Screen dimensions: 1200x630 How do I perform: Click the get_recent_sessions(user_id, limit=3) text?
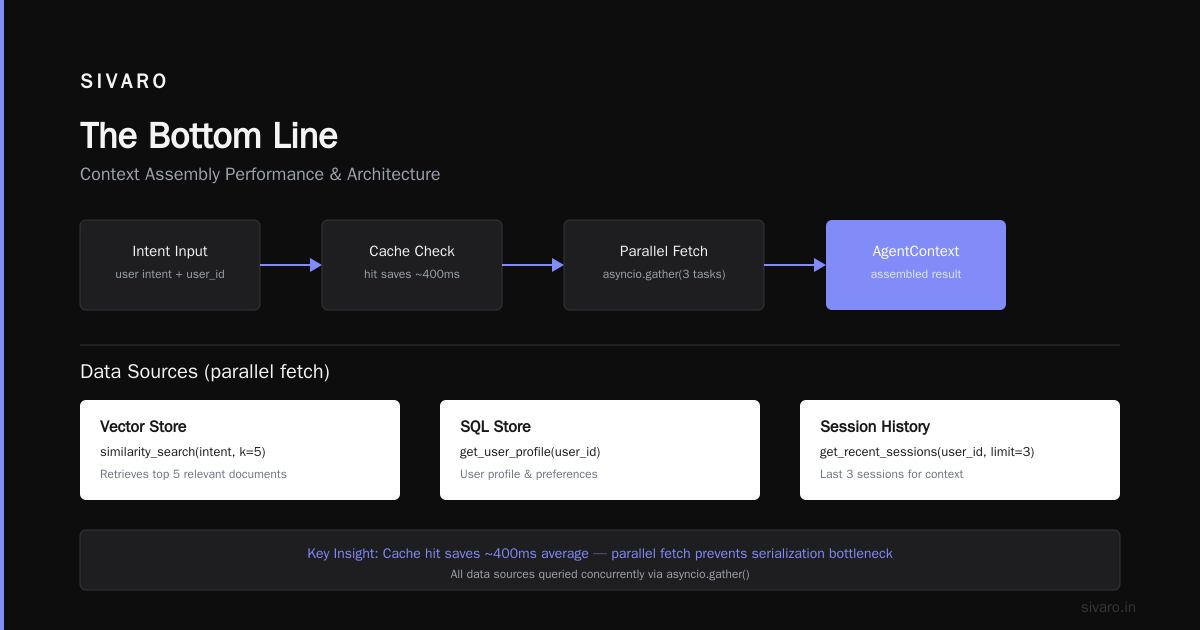[927, 452]
